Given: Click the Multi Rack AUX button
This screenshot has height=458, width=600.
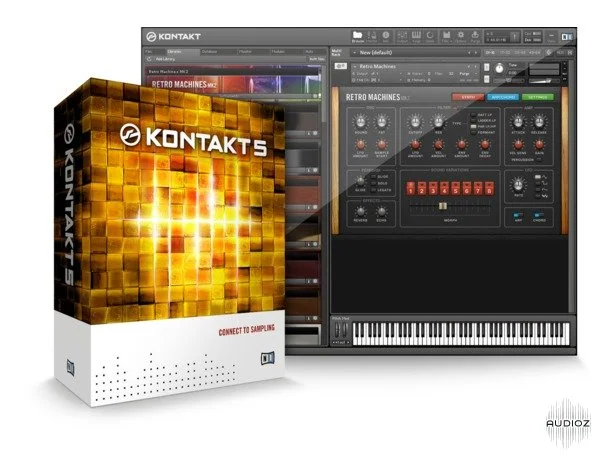Looking at the screenshot, I should pos(560,52).
